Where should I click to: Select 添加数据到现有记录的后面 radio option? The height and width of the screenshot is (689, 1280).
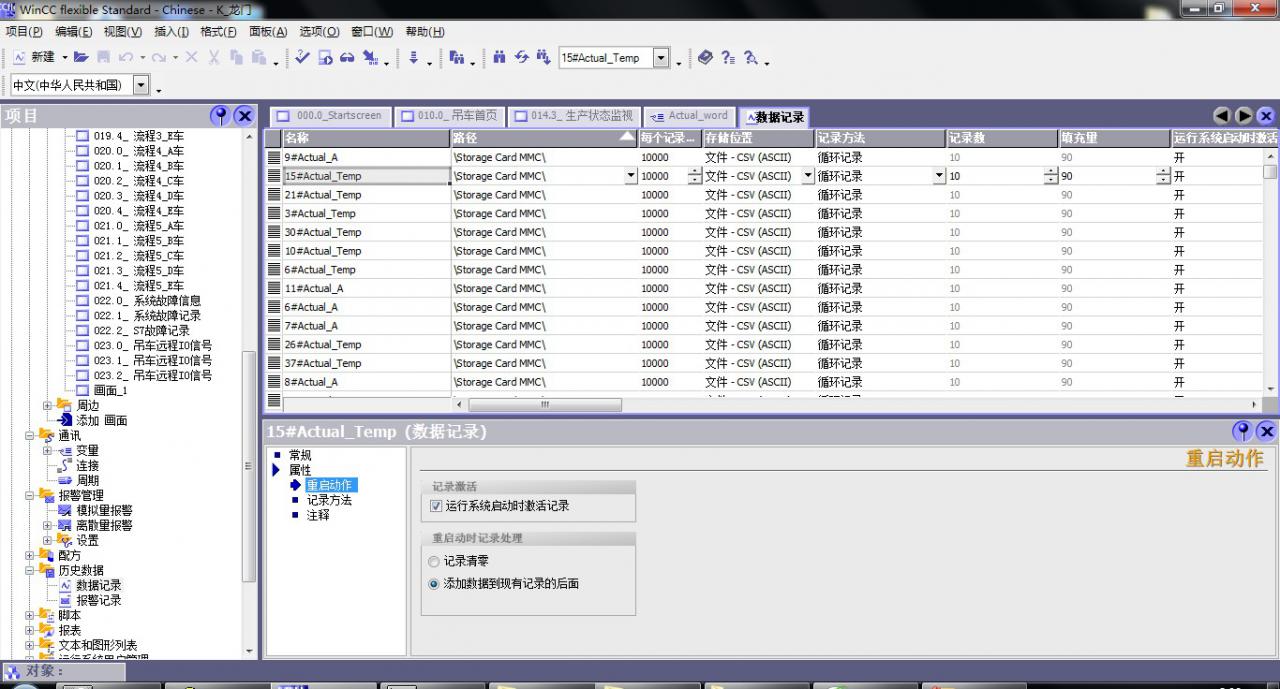coord(434,584)
